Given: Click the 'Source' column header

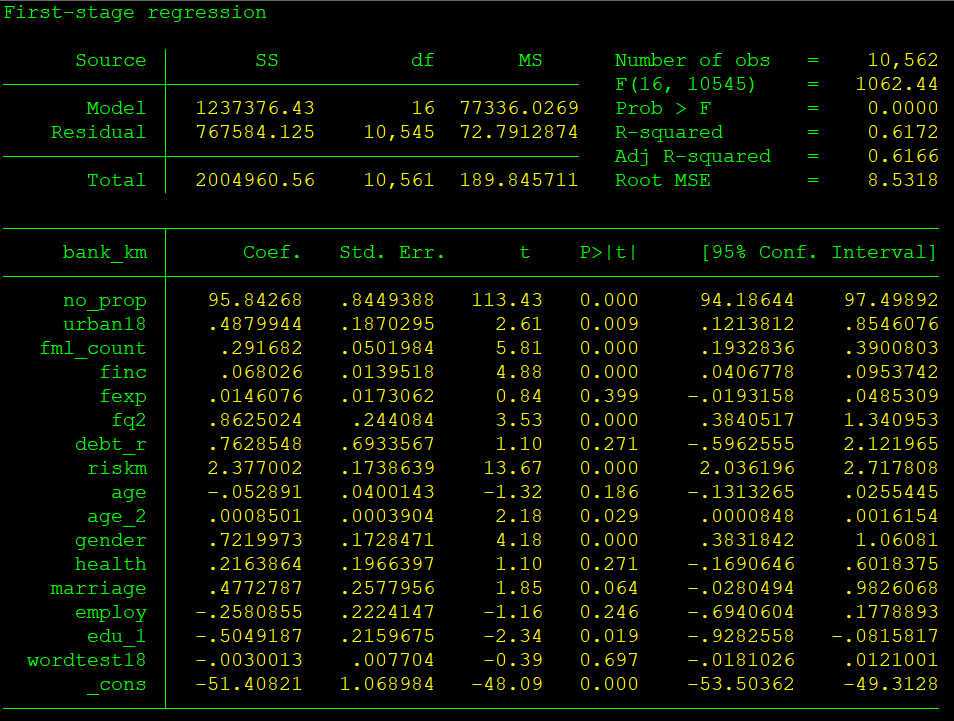Looking at the screenshot, I should pos(111,60).
